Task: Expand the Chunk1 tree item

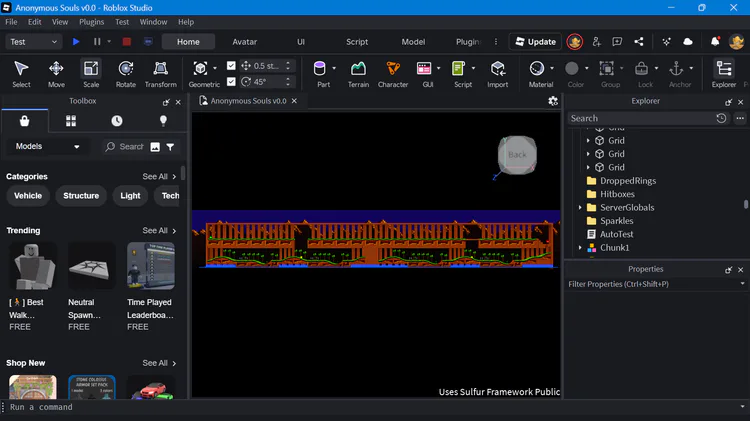Action: tap(580, 248)
